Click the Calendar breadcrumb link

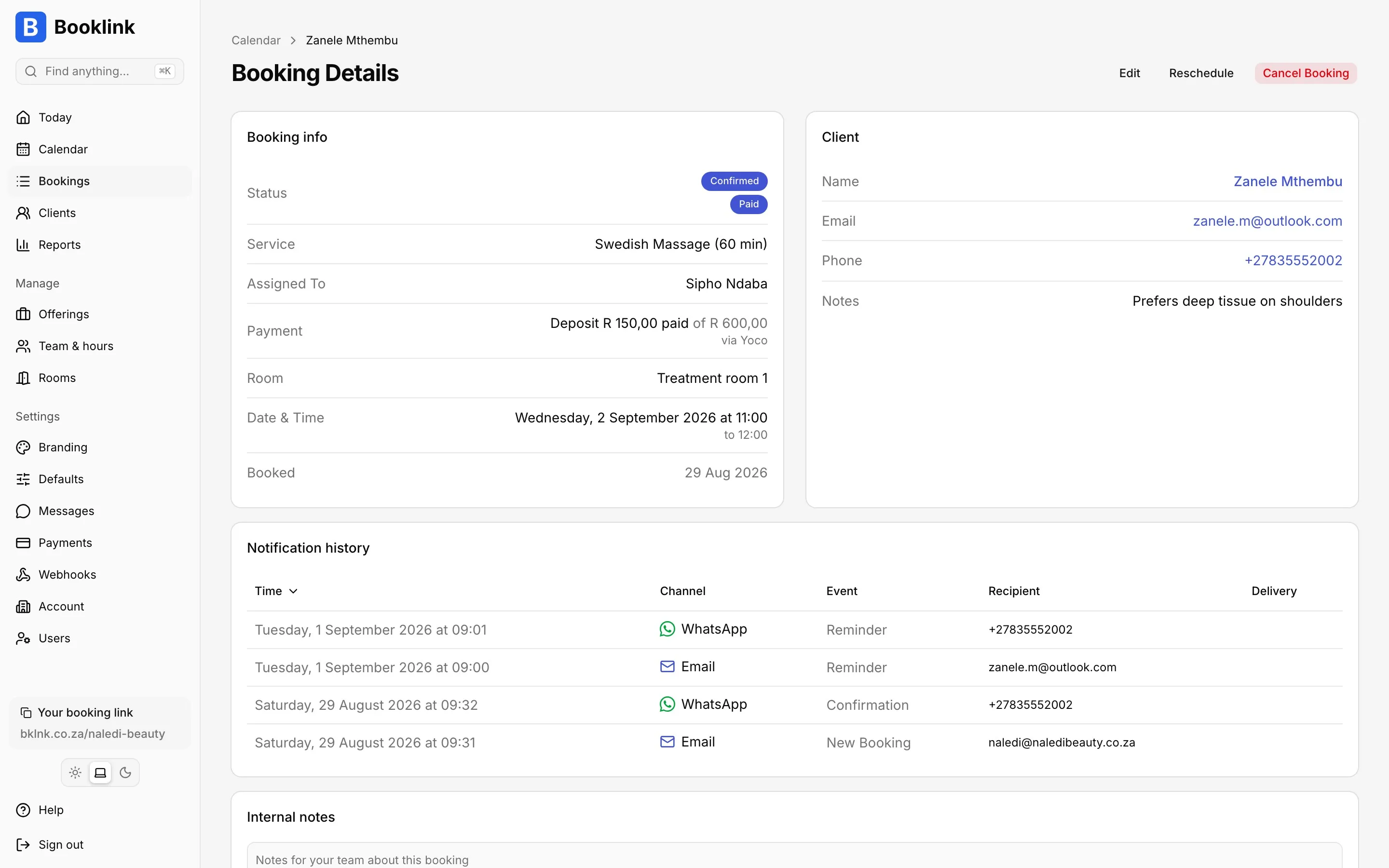pos(256,41)
